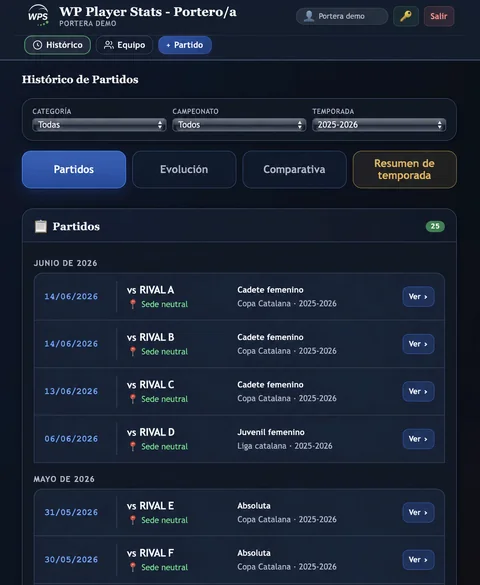Click the clipboard icon next to Partidos heading

tap(41, 226)
